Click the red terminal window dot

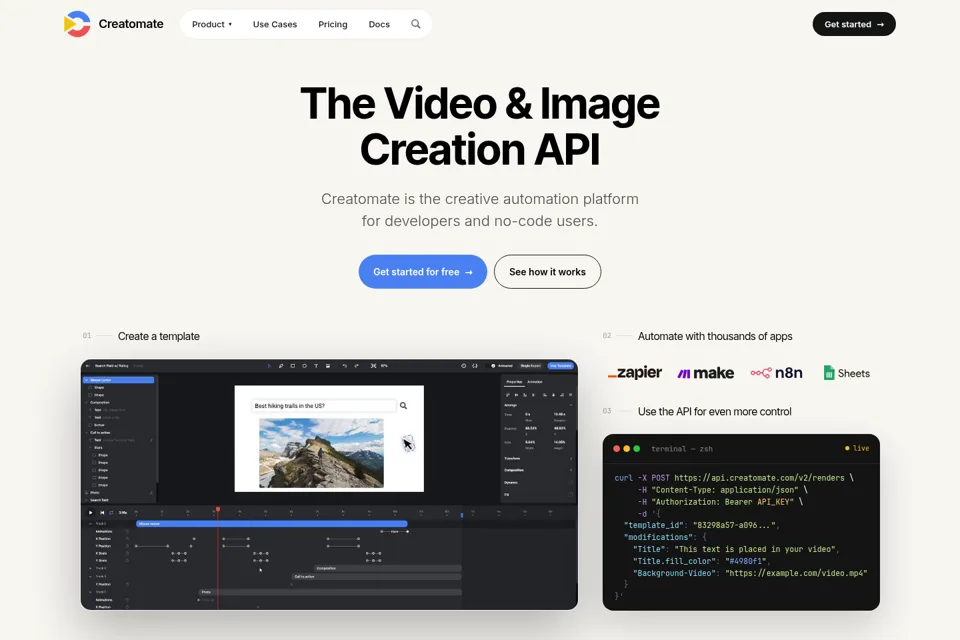(617, 448)
